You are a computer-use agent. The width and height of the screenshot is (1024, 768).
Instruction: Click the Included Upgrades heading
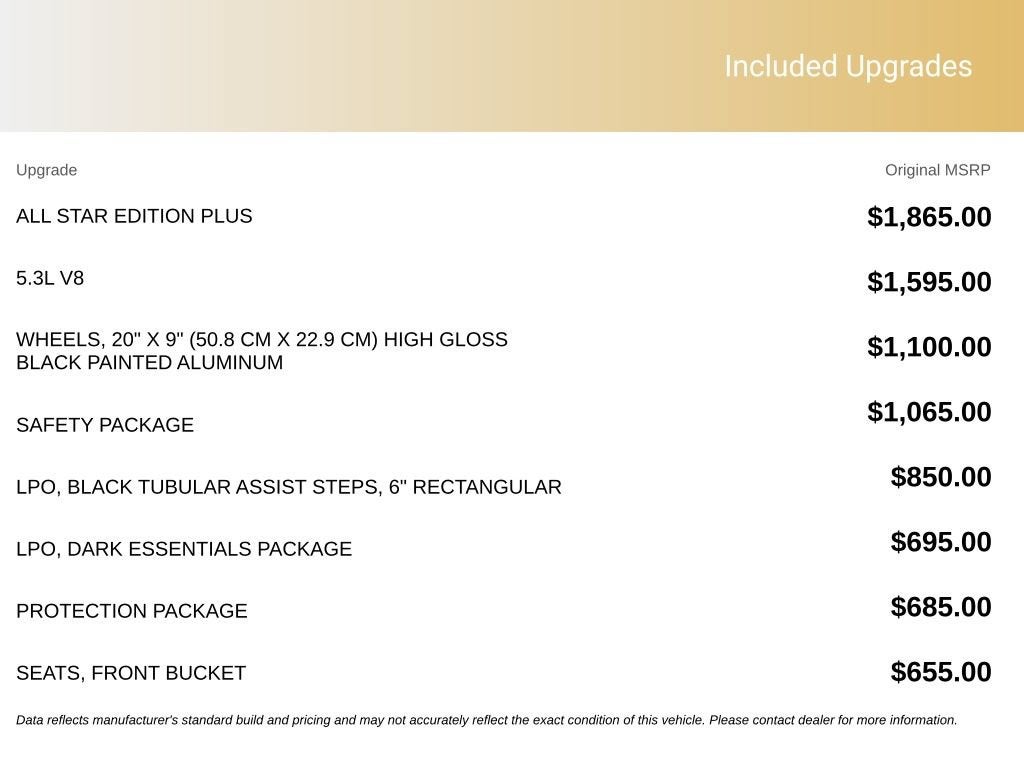[x=848, y=67]
